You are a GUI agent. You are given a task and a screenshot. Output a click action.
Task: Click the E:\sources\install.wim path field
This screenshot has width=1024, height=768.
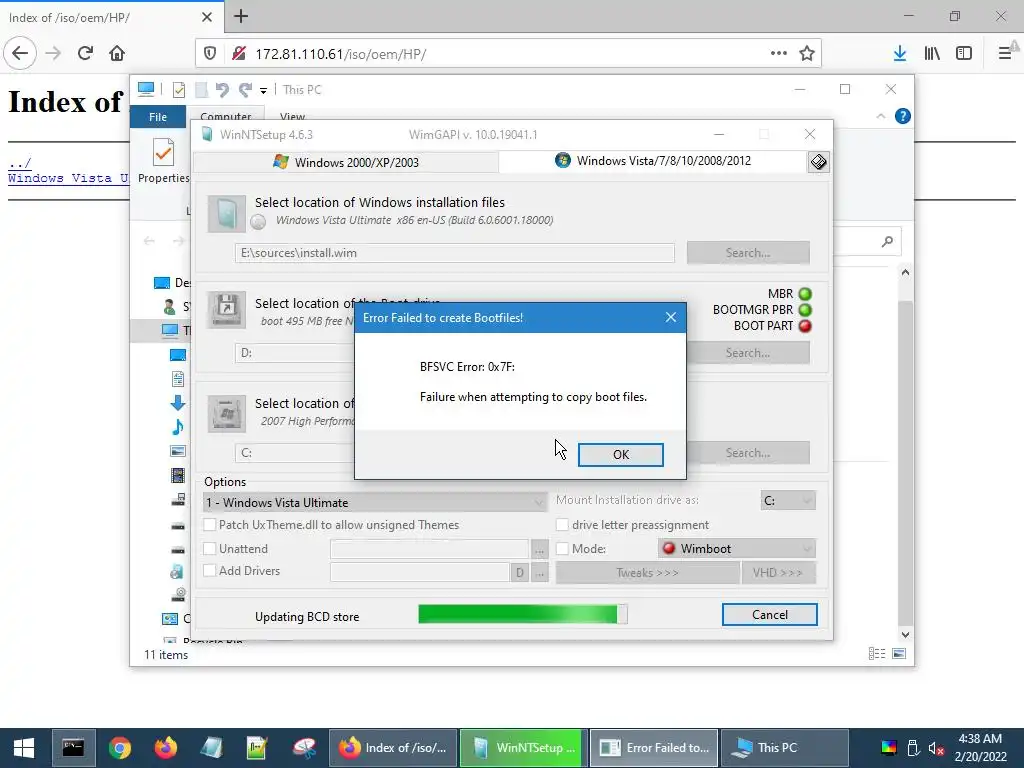click(455, 253)
